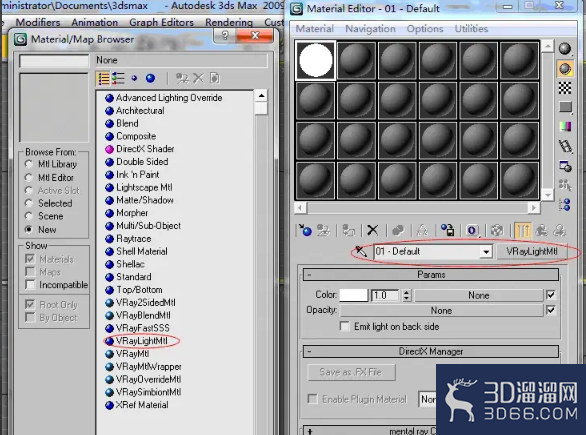Select Scene radio button
Viewport: 586px width, 435px height.
28,216
